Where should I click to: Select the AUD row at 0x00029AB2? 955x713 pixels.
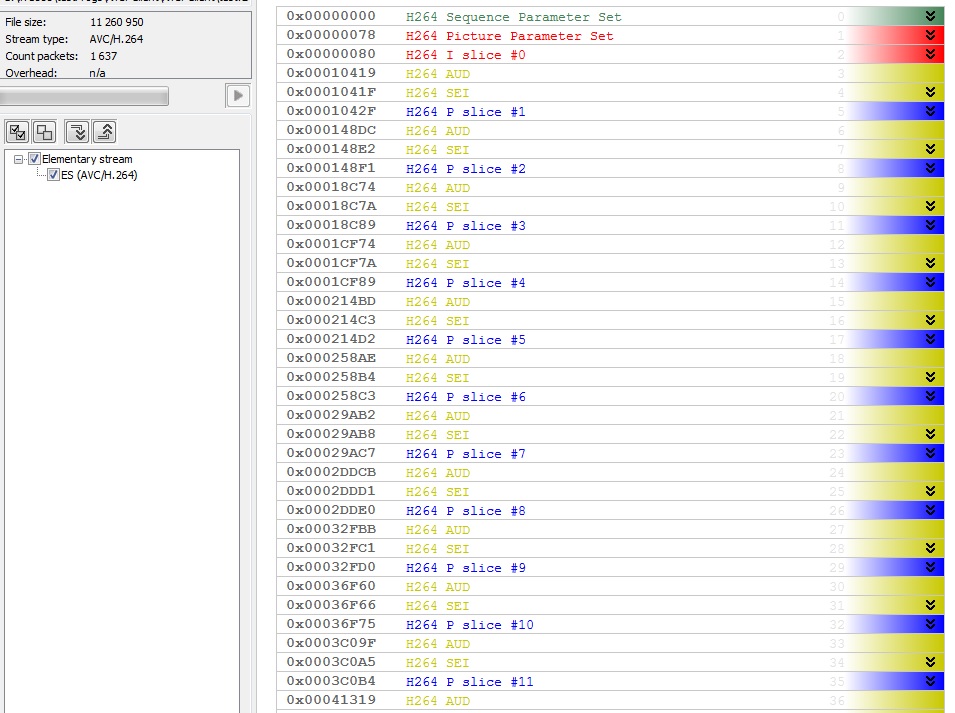tap(610, 415)
